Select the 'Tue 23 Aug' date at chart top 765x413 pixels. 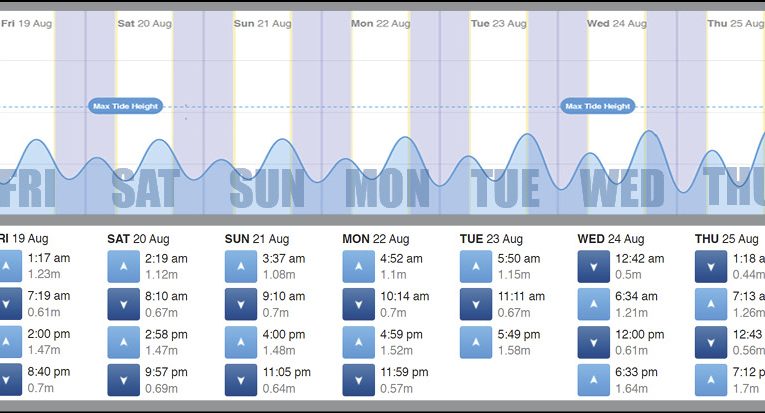click(x=495, y=22)
